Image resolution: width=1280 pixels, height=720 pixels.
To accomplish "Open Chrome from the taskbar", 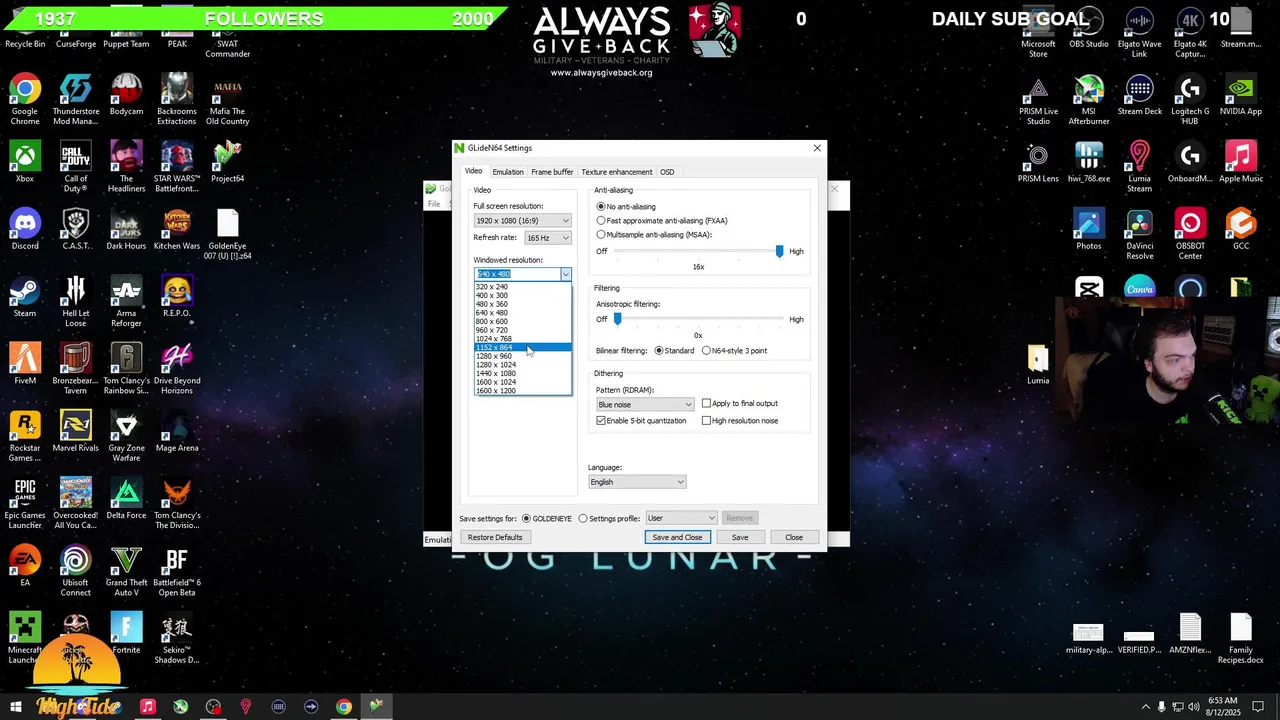I will (x=343, y=707).
